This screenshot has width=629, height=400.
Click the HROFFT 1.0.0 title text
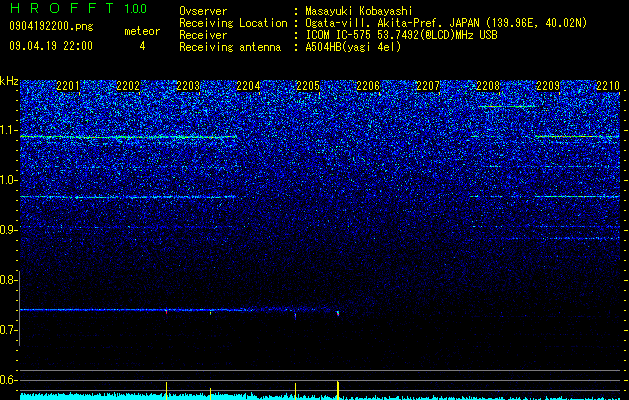pyautogui.click(x=78, y=8)
